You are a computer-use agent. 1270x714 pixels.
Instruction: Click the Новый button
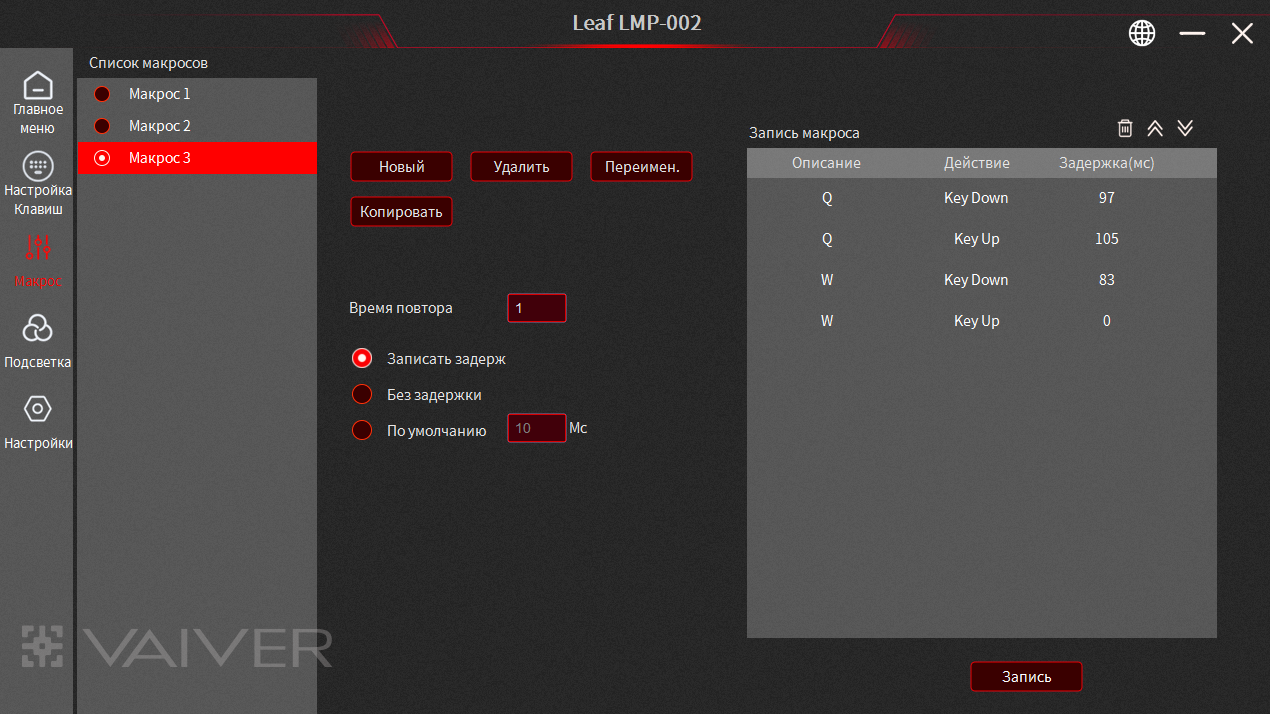tap(401, 167)
